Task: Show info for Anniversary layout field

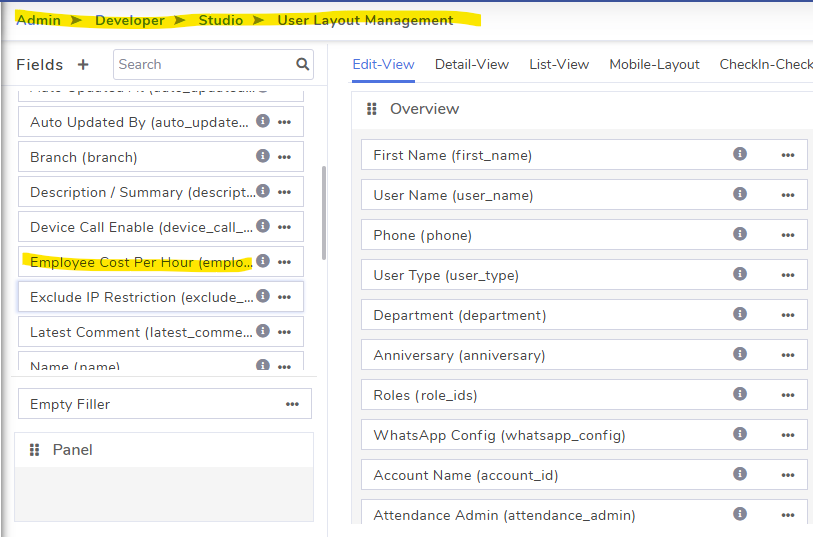Action: 740,354
